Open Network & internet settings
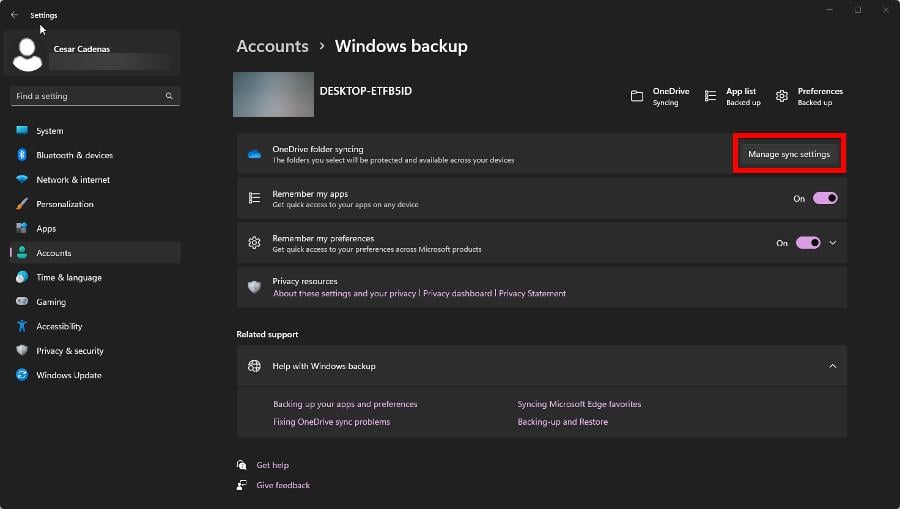Viewport: 900px width, 509px height. click(73, 180)
